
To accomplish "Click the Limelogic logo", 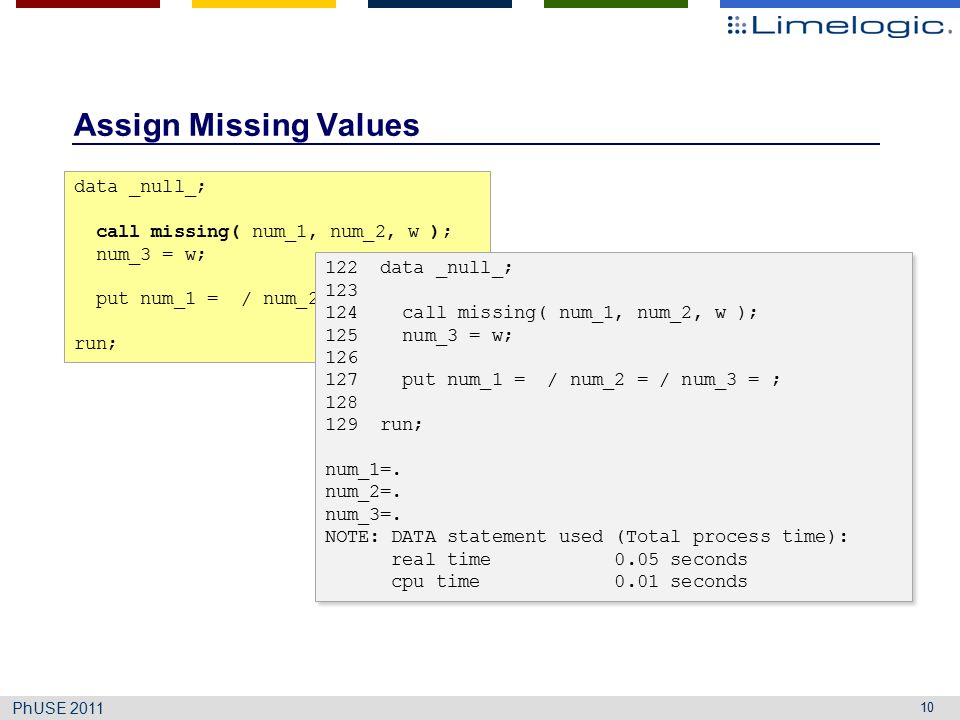I will 839,26.
